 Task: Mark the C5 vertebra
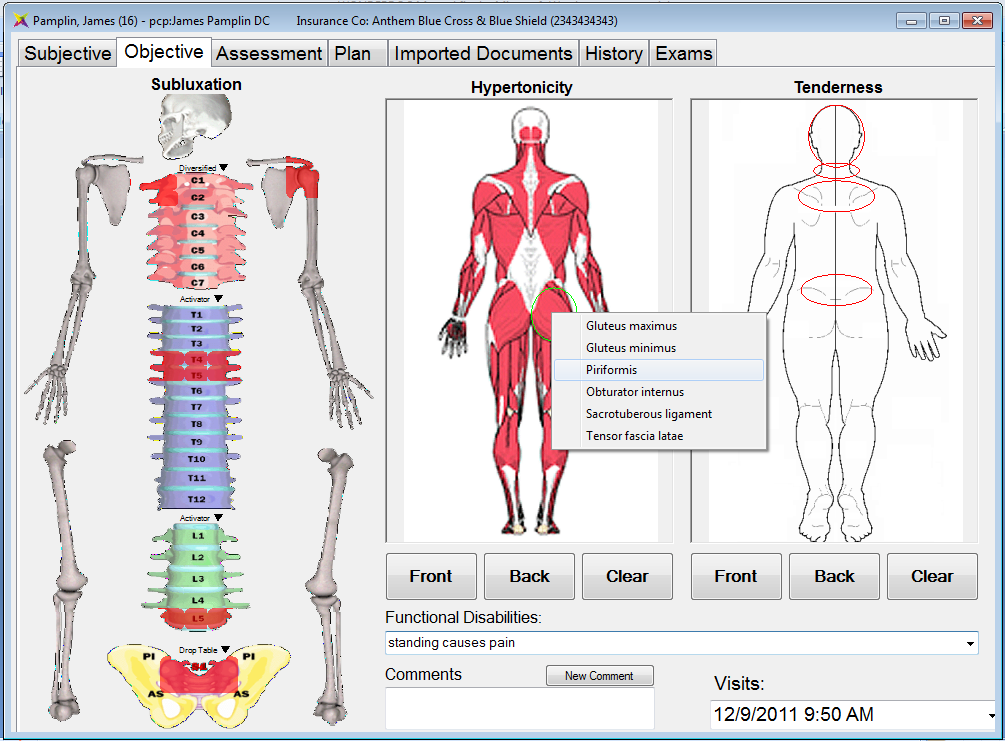[197, 250]
